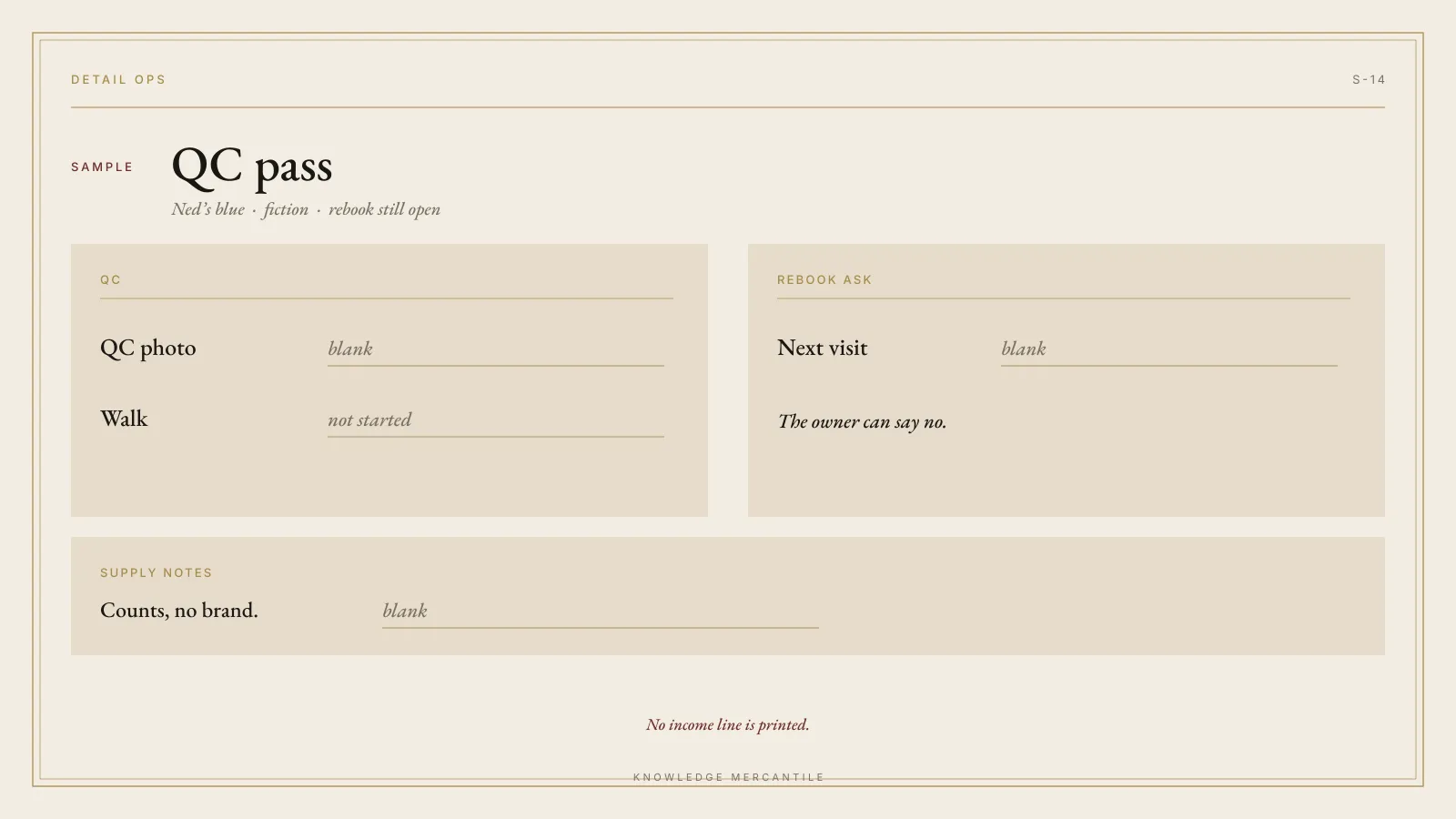Click the subtitle "Ned's blue · fiction" line

pos(306,209)
